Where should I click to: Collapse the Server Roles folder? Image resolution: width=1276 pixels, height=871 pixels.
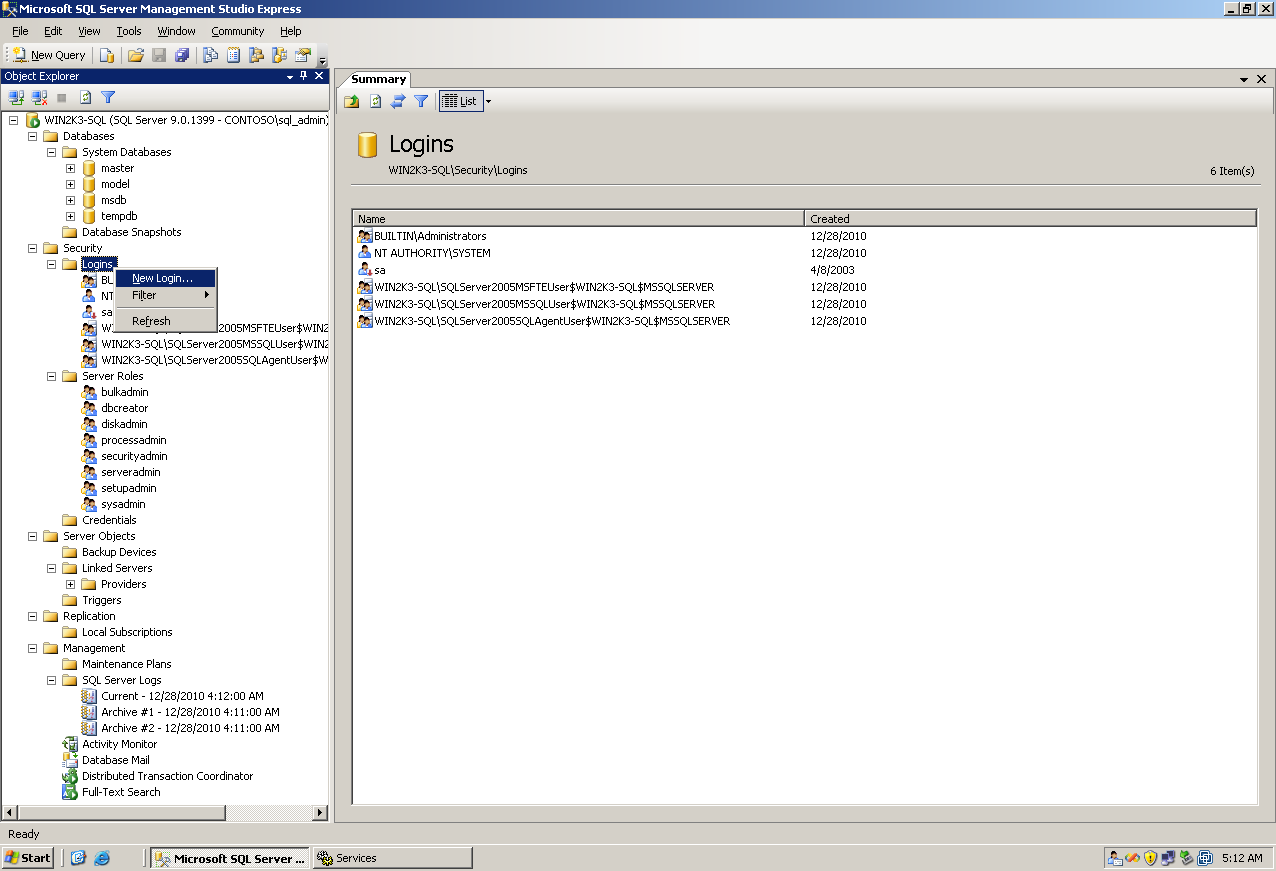[x=51, y=376]
